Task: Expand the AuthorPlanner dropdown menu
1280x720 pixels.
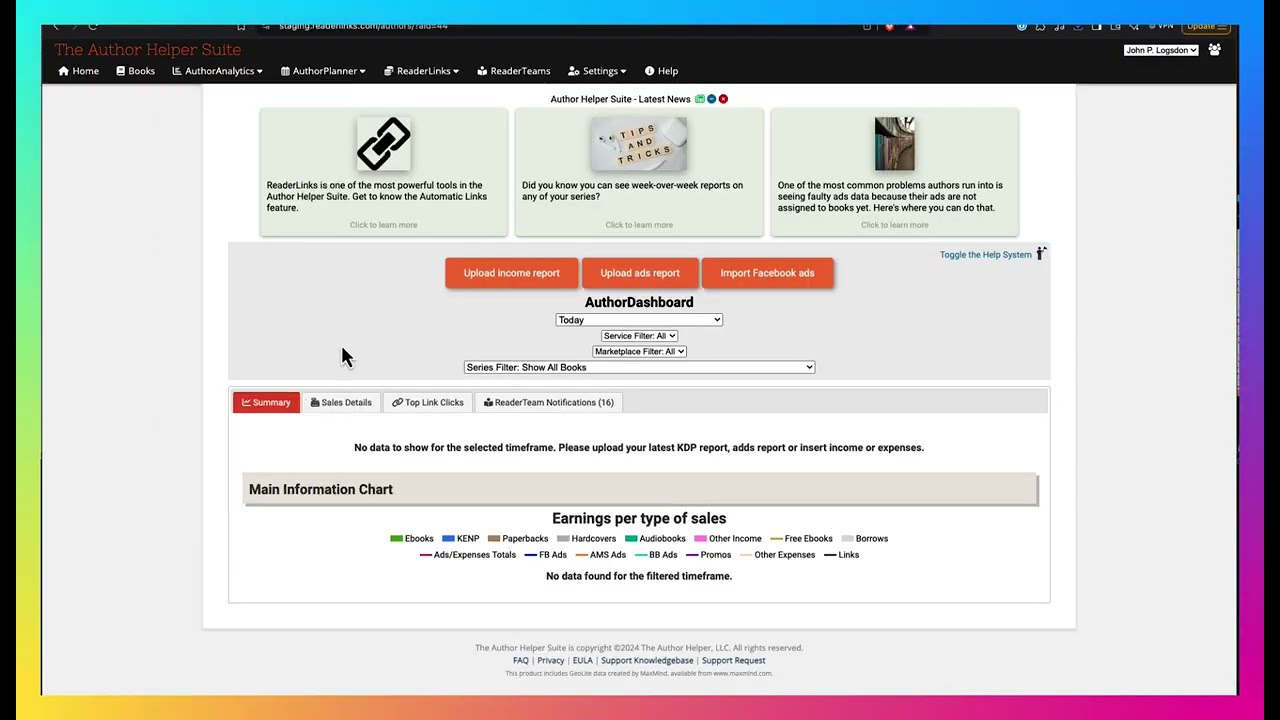Action: click(x=323, y=71)
